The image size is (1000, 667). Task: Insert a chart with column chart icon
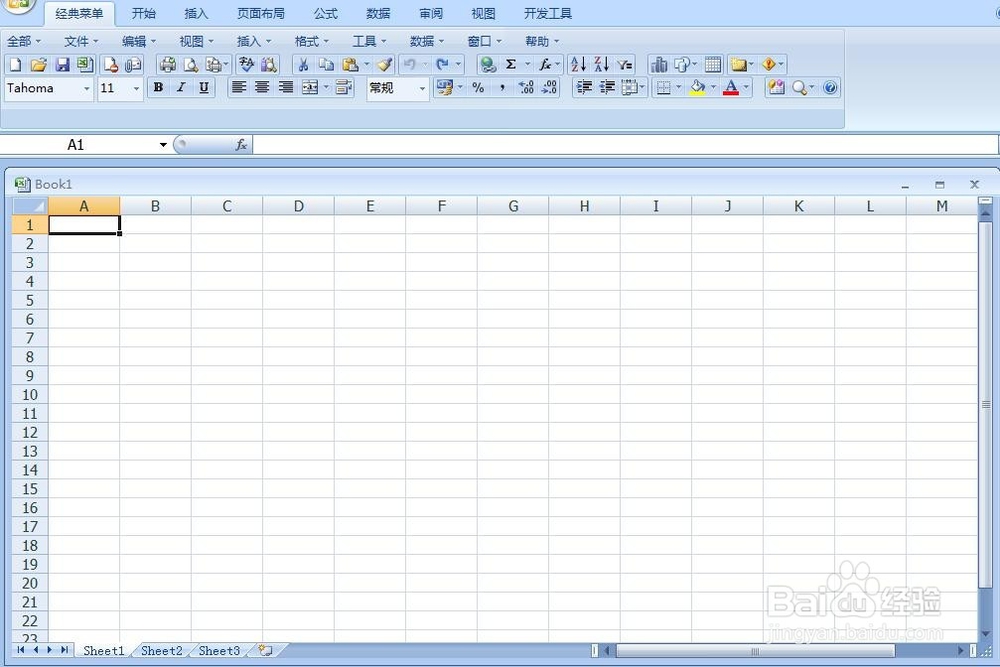(659, 64)
